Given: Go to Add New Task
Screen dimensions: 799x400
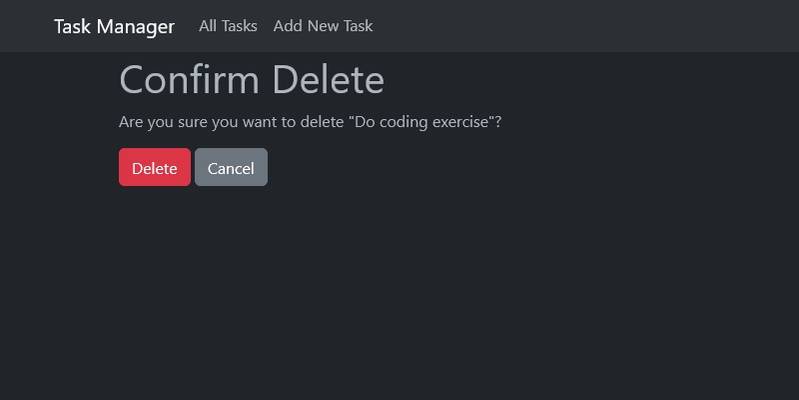Looking at the screenshot, I should pyautogui.click(x=323, y=26).
